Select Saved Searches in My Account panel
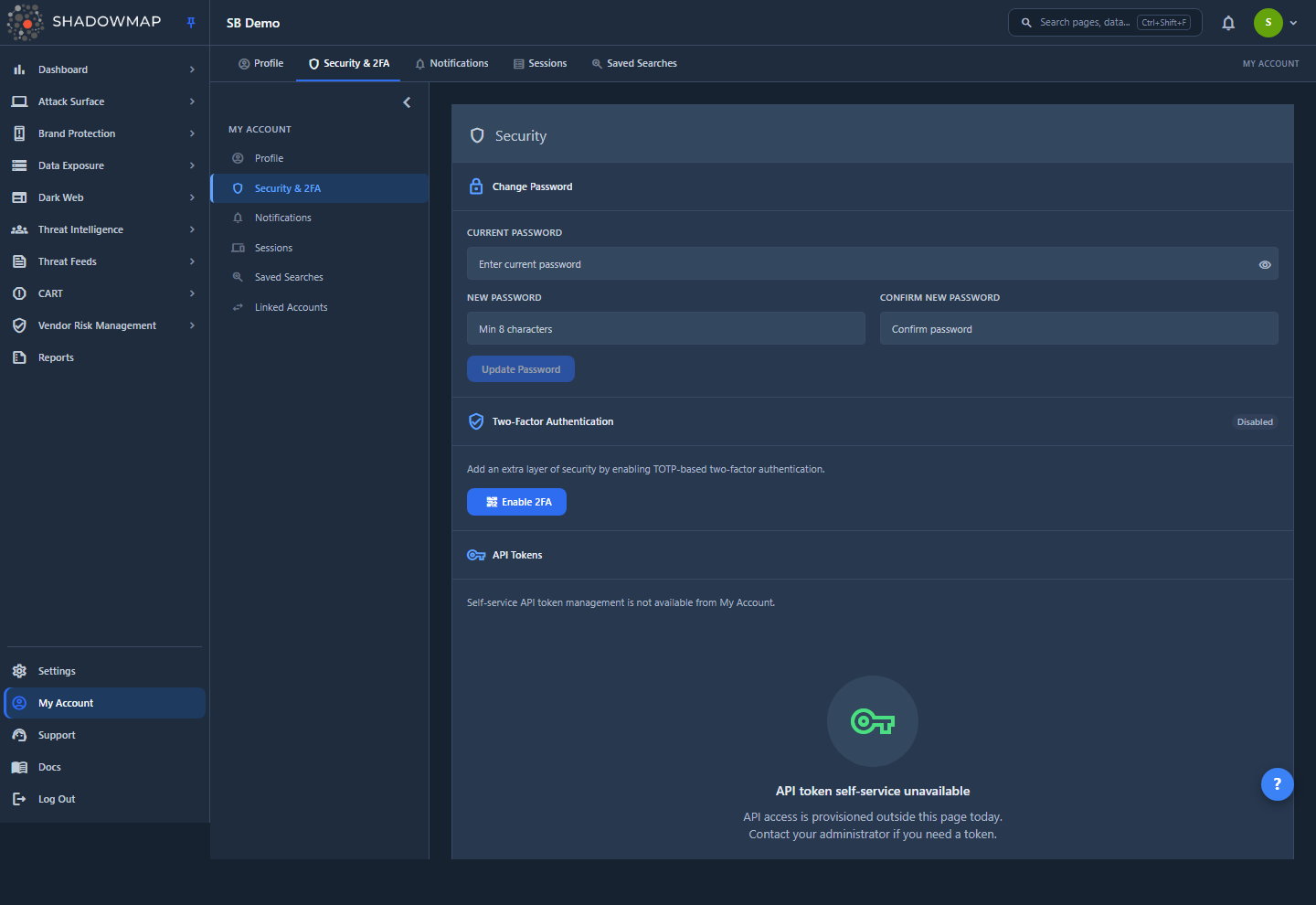The image size is (1316, 905). (319, 277)
